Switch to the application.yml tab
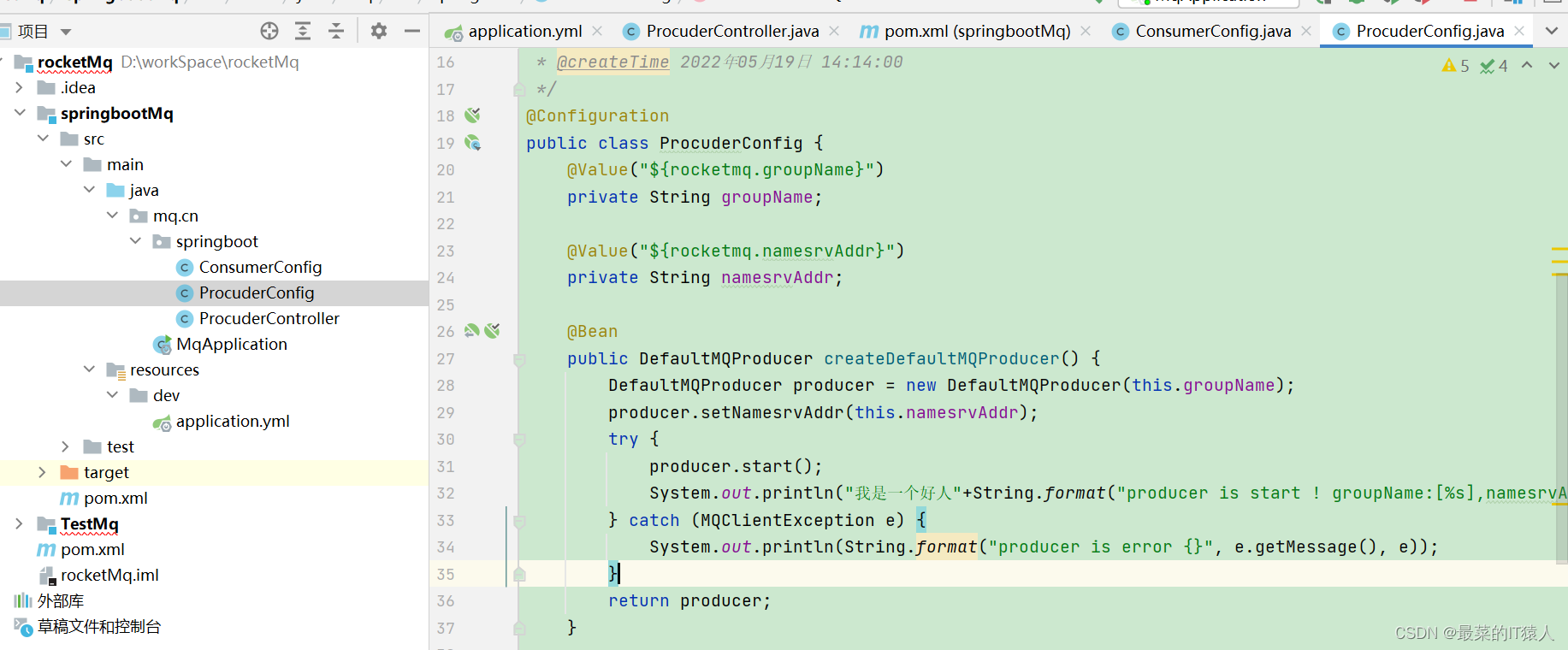Viewport: 1568px width, 650px height. 524,32
